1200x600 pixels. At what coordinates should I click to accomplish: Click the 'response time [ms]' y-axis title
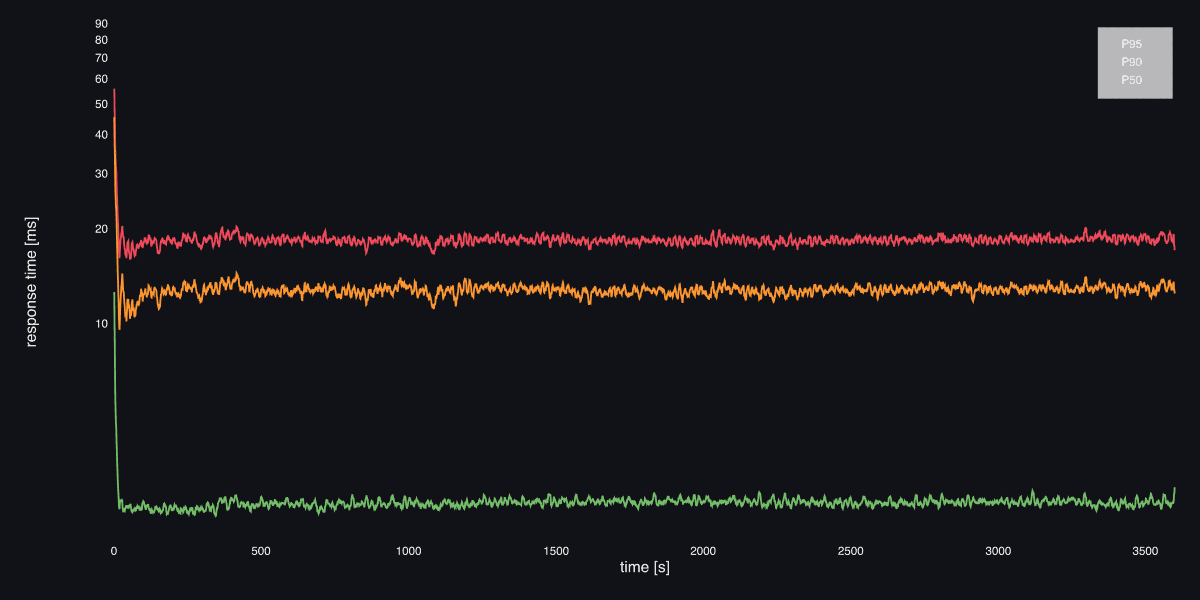31,281
